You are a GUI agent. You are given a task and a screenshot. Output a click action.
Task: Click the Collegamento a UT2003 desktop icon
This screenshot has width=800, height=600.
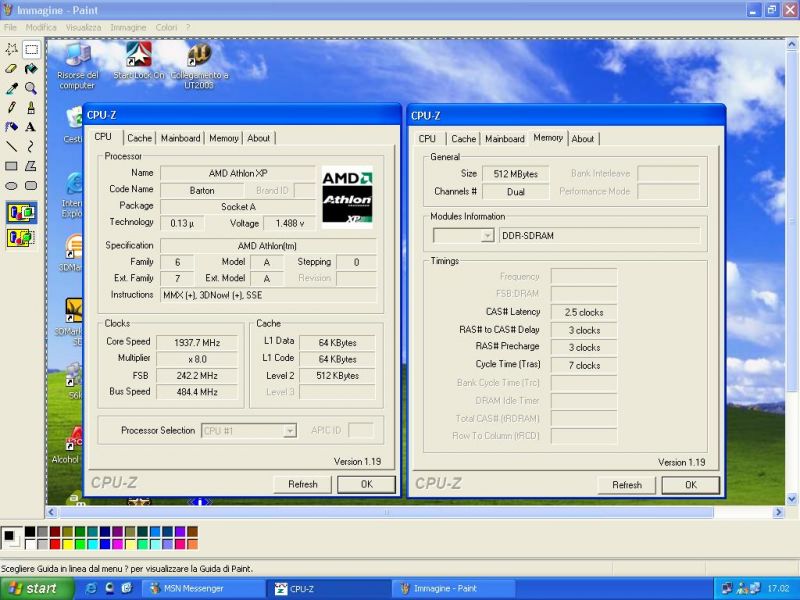click(199, 66)
